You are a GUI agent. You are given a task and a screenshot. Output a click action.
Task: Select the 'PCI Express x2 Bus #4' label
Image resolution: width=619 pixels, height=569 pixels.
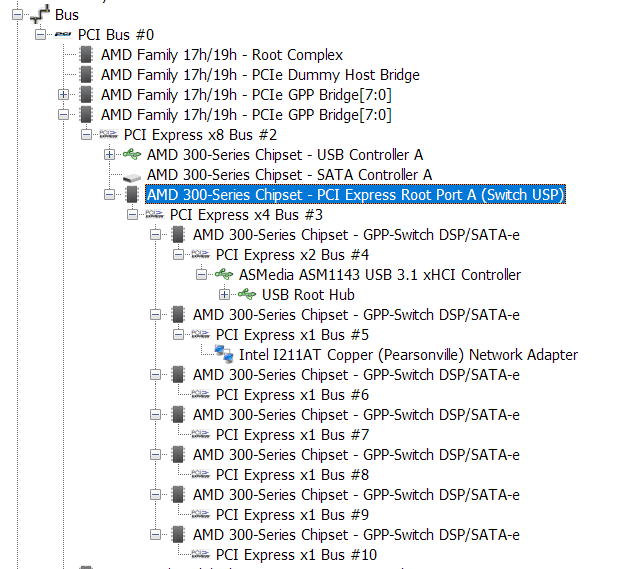coord(293,255)
